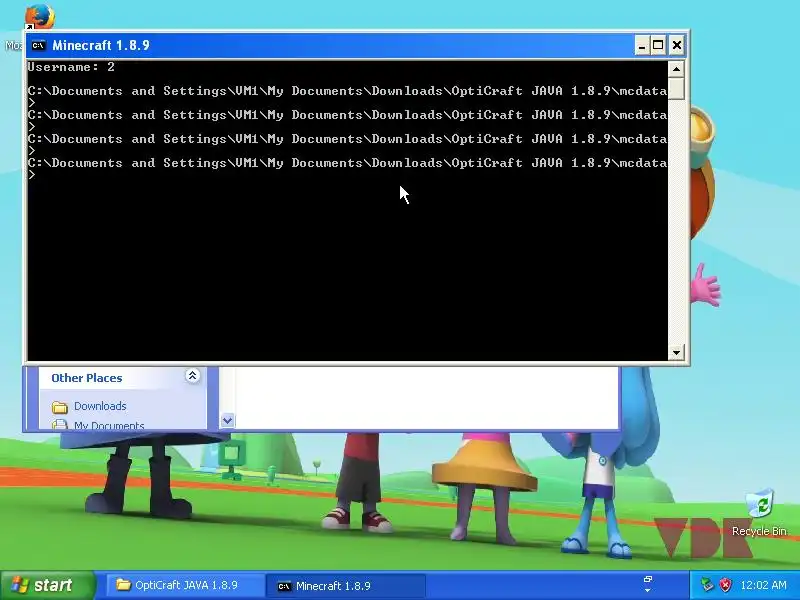Switch to OptiCraft JAVA 1.8.9 taskbar window
This screenshot has width=800, height=600.
tap(185, 585)
